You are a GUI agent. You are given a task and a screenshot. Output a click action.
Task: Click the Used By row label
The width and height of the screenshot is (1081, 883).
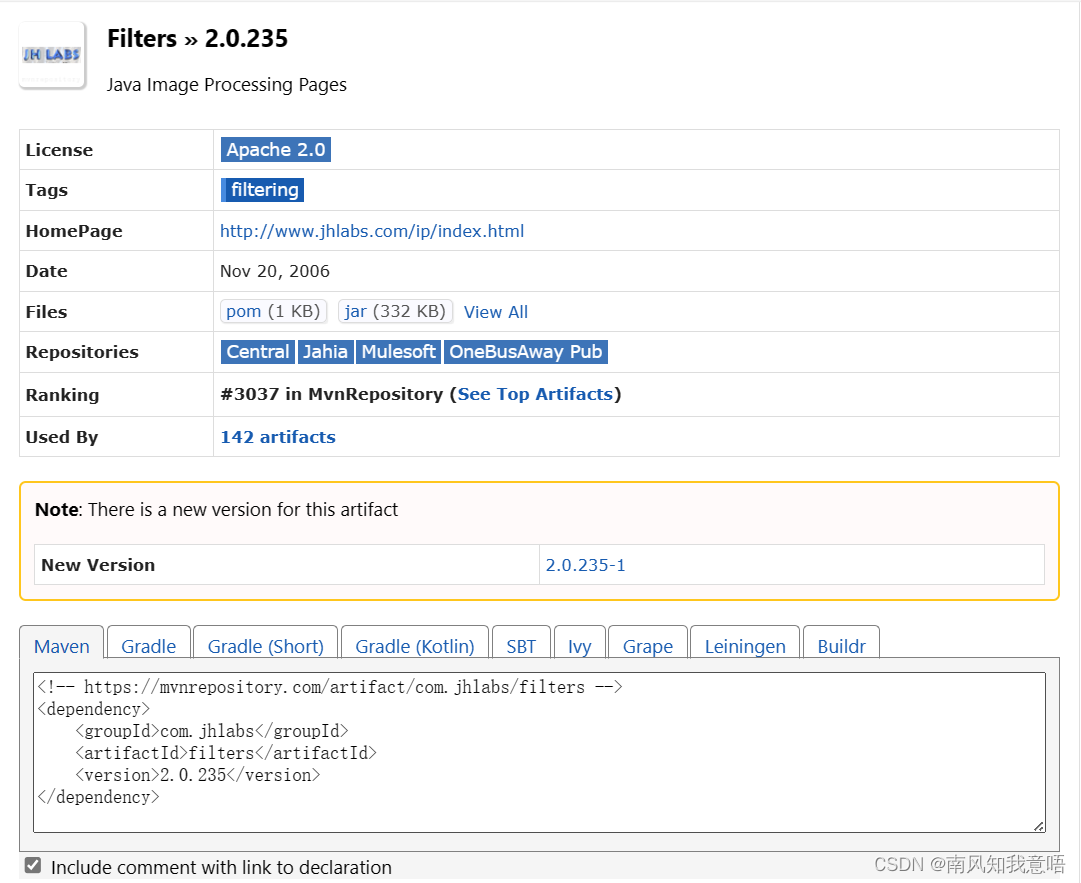pyautogui.click(x=62, y=437)
